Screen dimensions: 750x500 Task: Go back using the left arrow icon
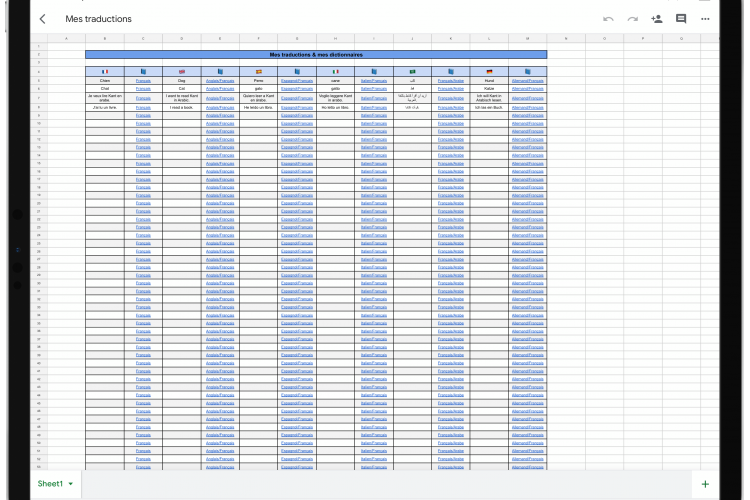coord(43,19)
